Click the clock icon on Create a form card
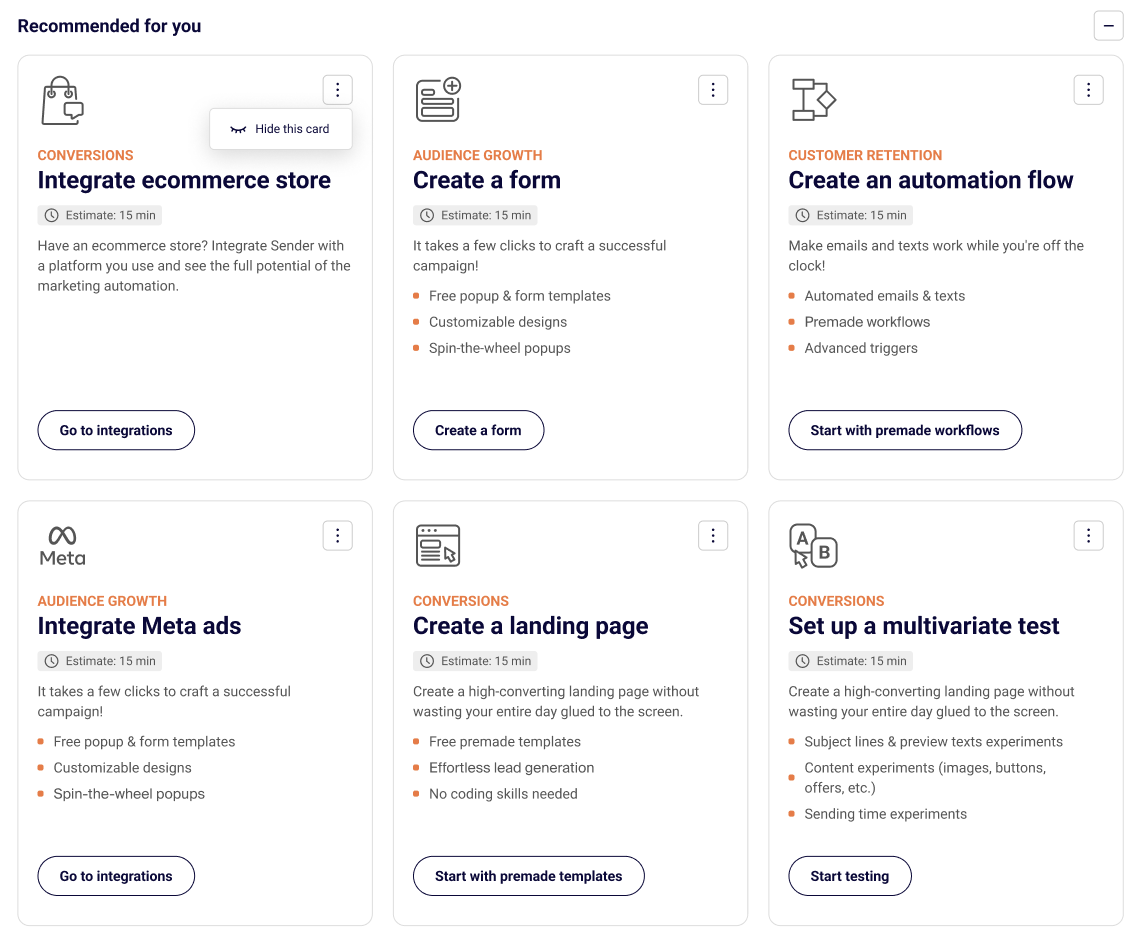This screenshot has height=942, width=1136. (427, 215)
